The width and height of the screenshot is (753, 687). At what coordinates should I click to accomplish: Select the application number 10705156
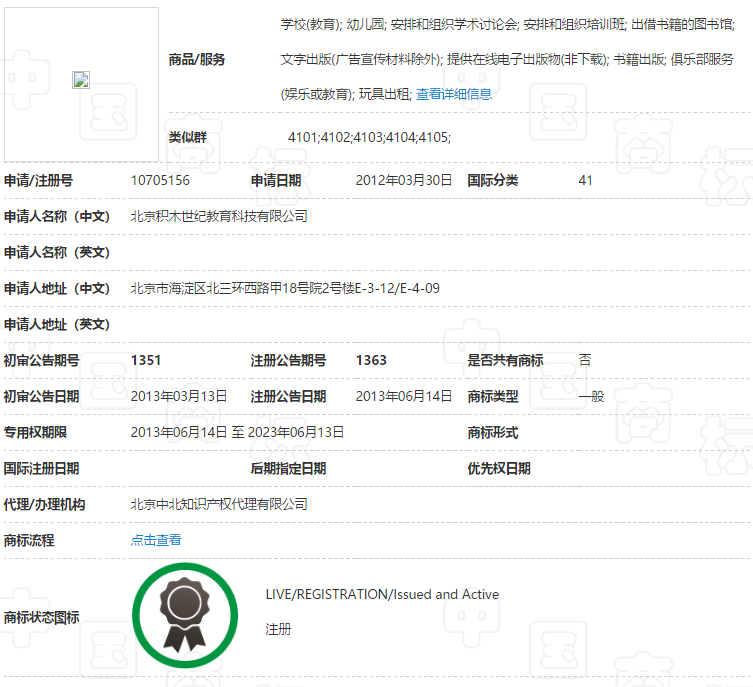tap(160, 181)
